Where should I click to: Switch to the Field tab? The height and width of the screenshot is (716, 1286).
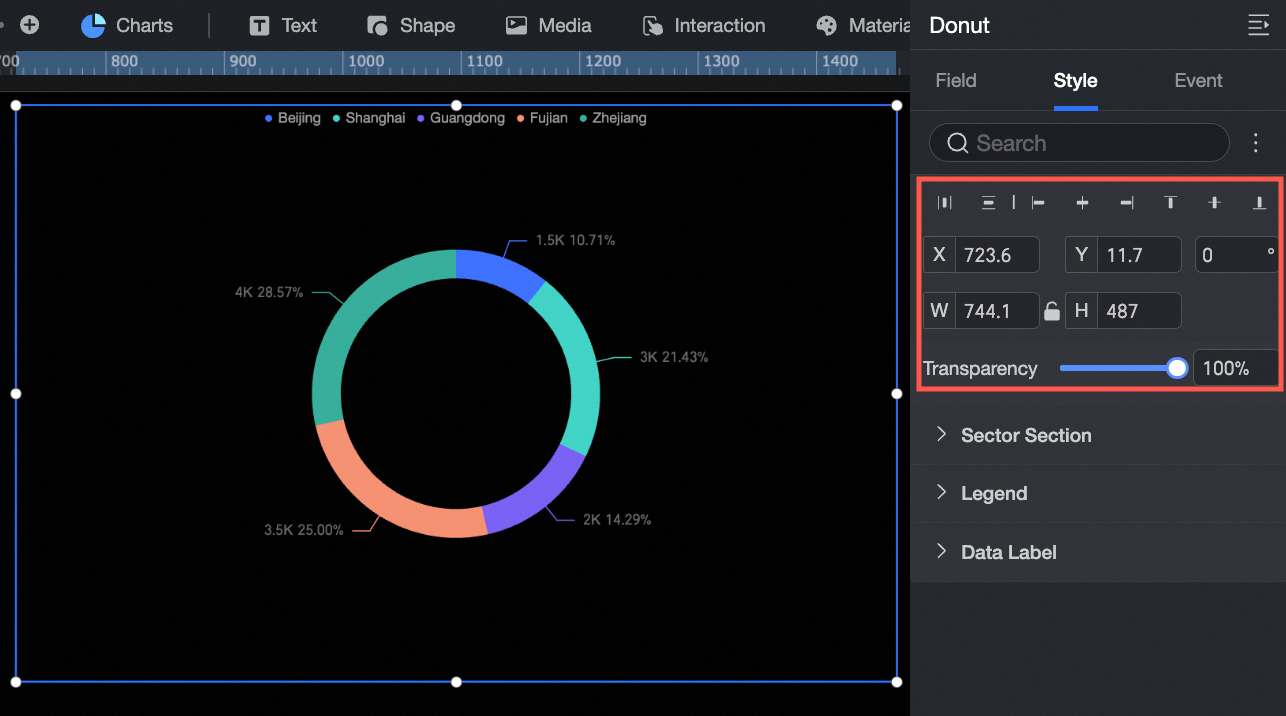[x=956, y=81]
